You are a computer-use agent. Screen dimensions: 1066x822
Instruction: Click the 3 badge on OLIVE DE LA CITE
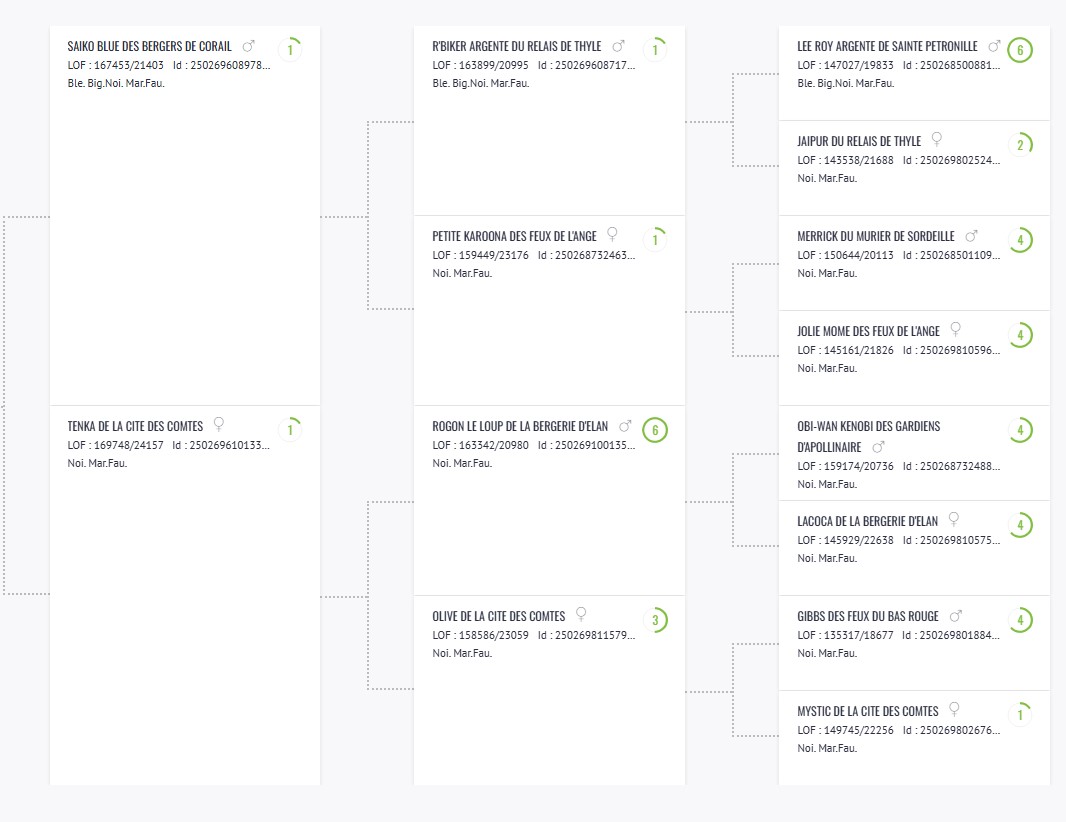[655, 620]
